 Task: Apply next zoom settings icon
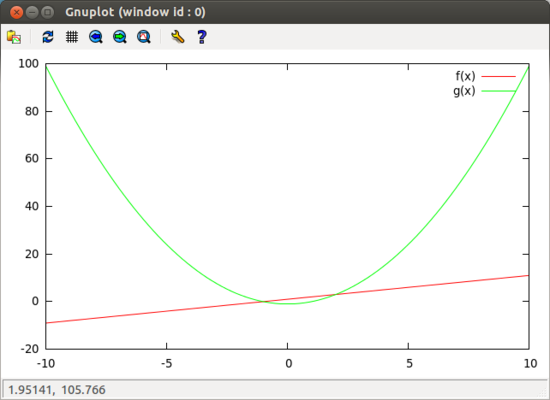[120, 37]
